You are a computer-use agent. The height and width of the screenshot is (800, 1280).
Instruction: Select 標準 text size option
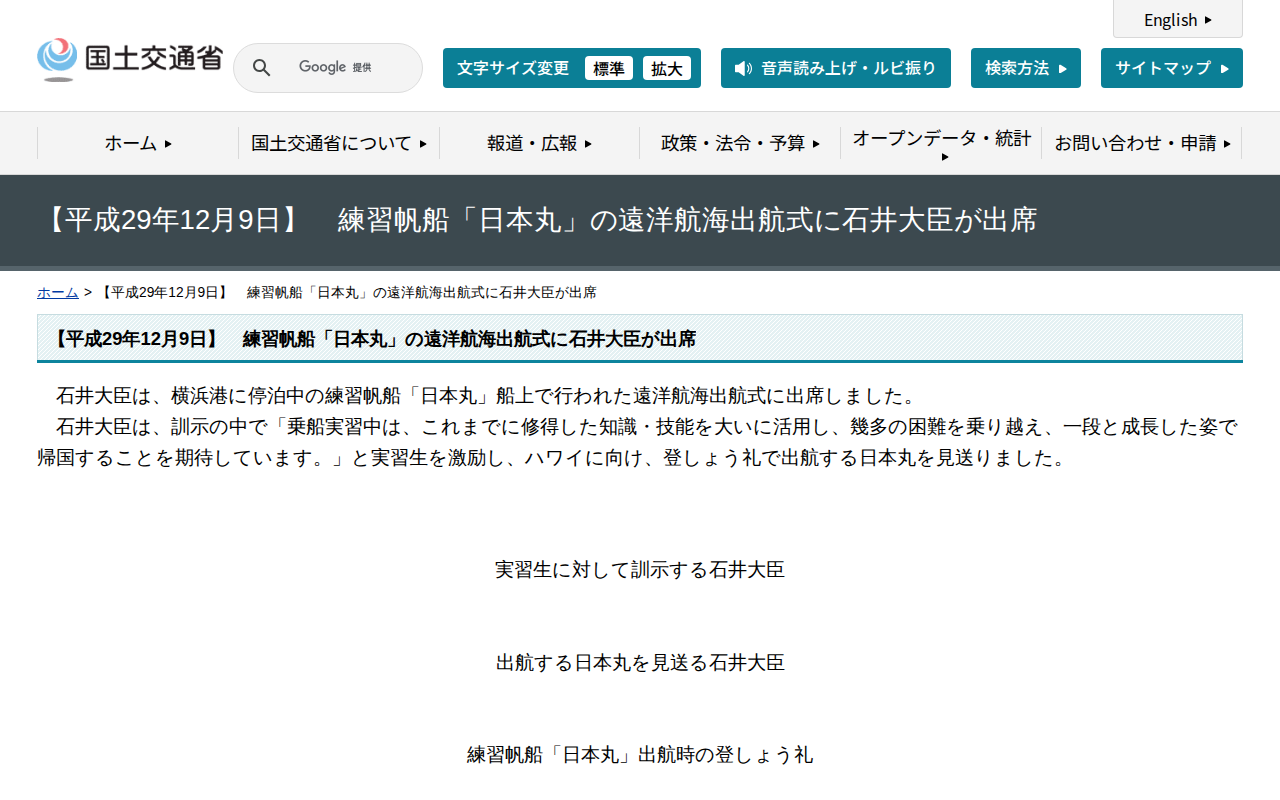tap(608, 68)
